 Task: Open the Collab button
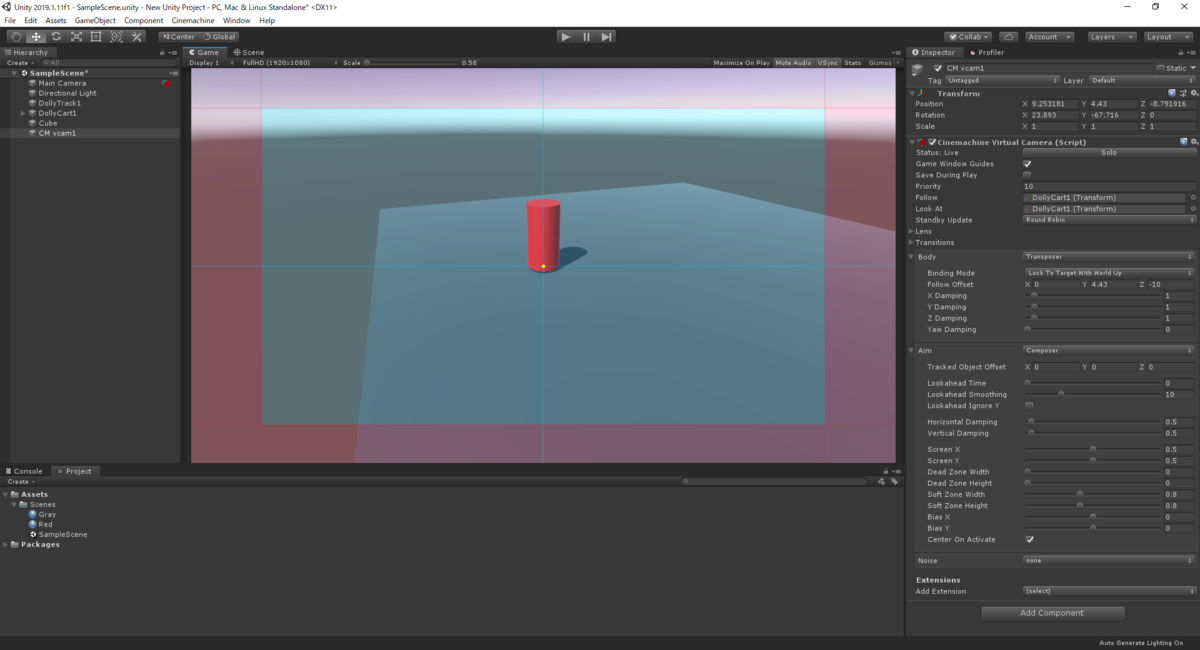968,37
